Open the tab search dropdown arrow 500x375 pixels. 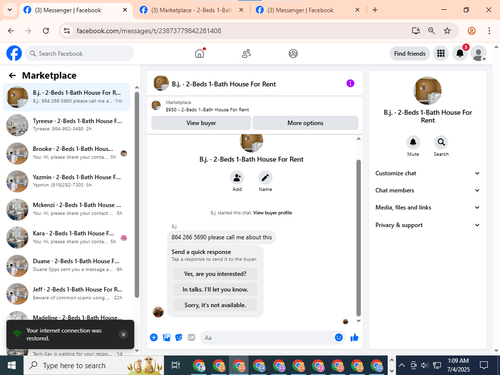tap(10, 10)
